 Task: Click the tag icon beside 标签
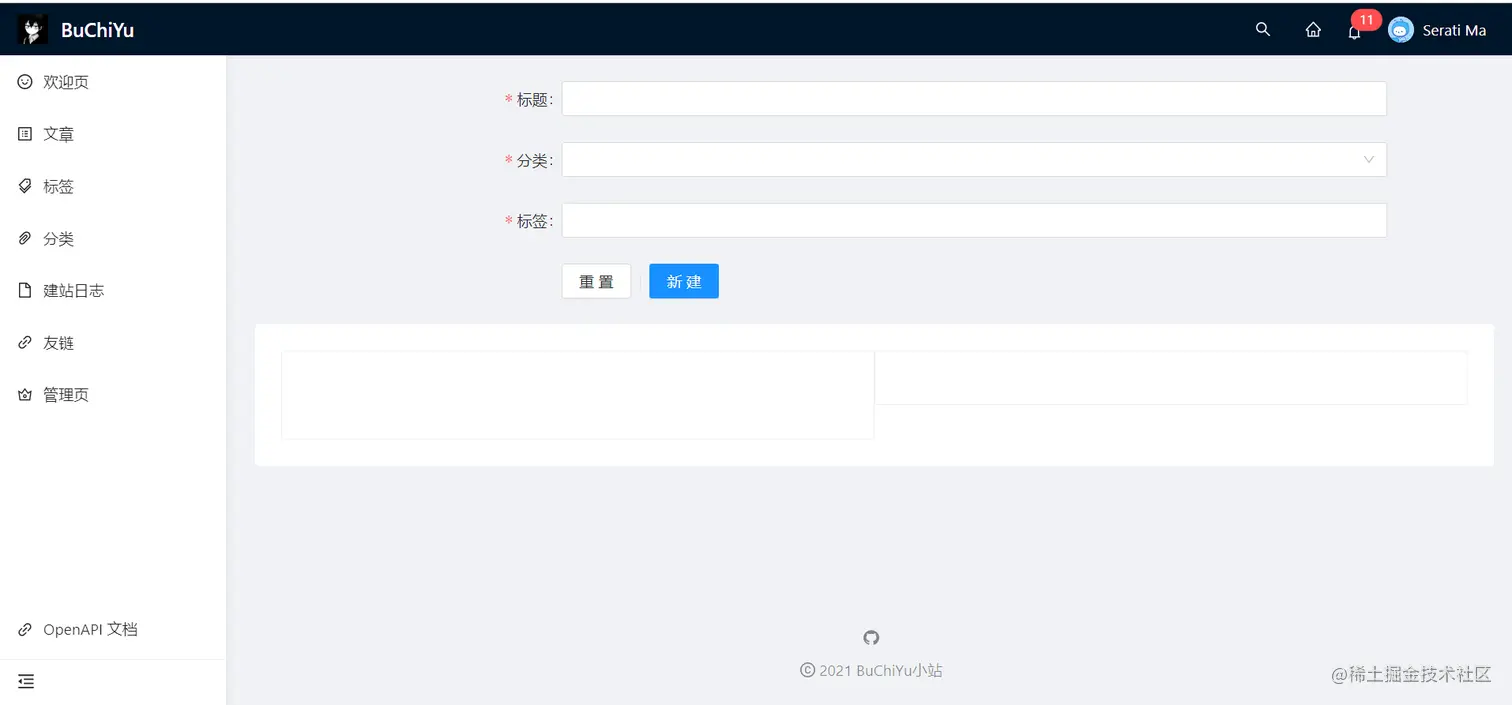point(26,186)
